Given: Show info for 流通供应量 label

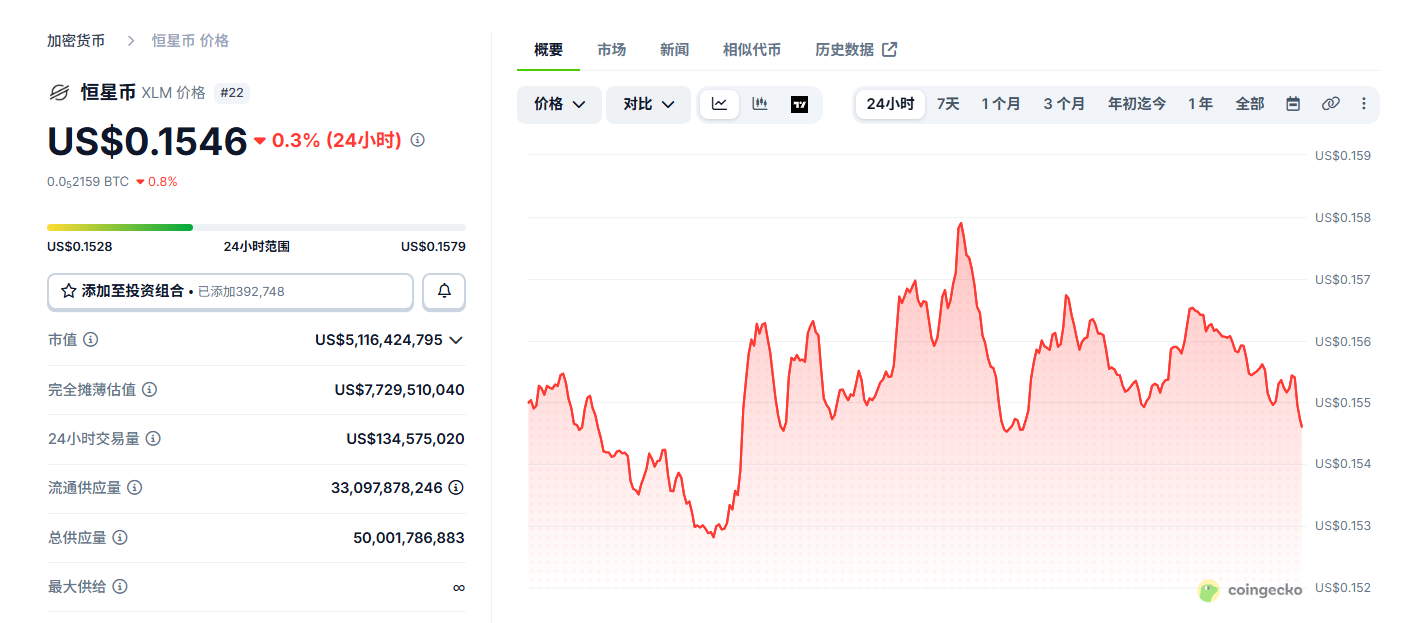Looking at the screenshot, I should 134,488.
